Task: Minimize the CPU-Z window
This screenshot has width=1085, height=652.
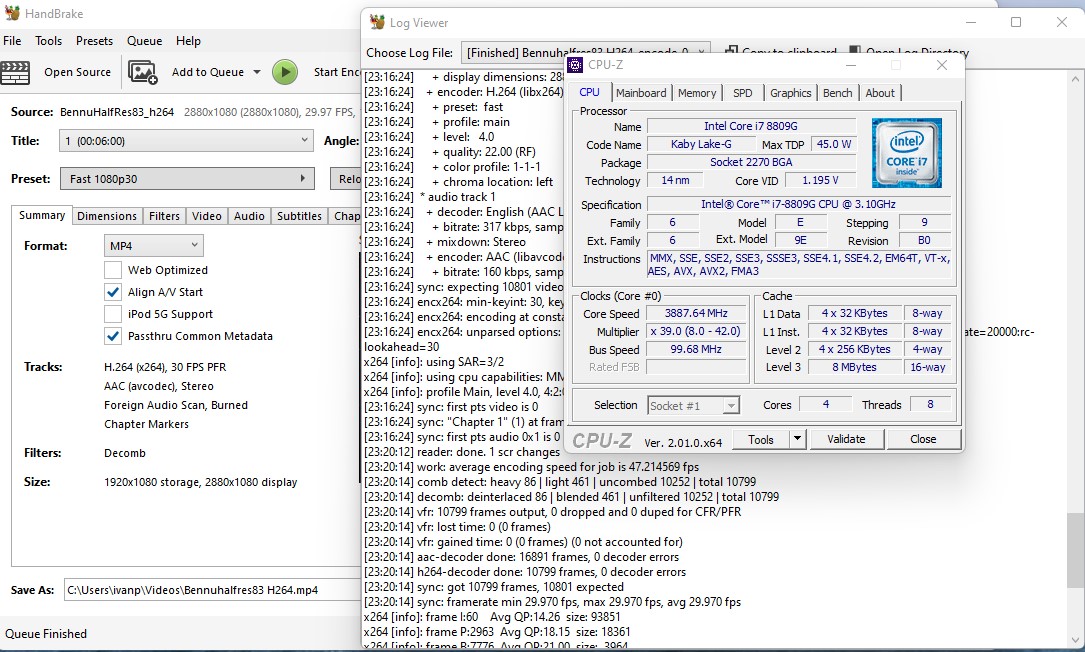Action: click(x=851, y=65)
